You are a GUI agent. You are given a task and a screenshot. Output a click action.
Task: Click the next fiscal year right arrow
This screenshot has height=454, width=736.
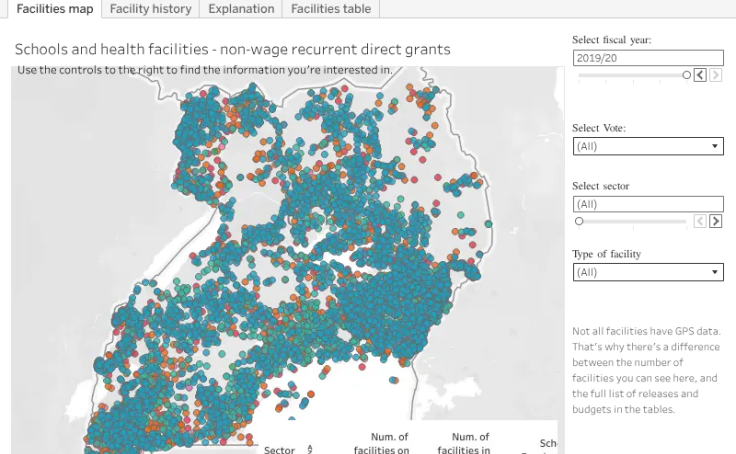[715, 75]
